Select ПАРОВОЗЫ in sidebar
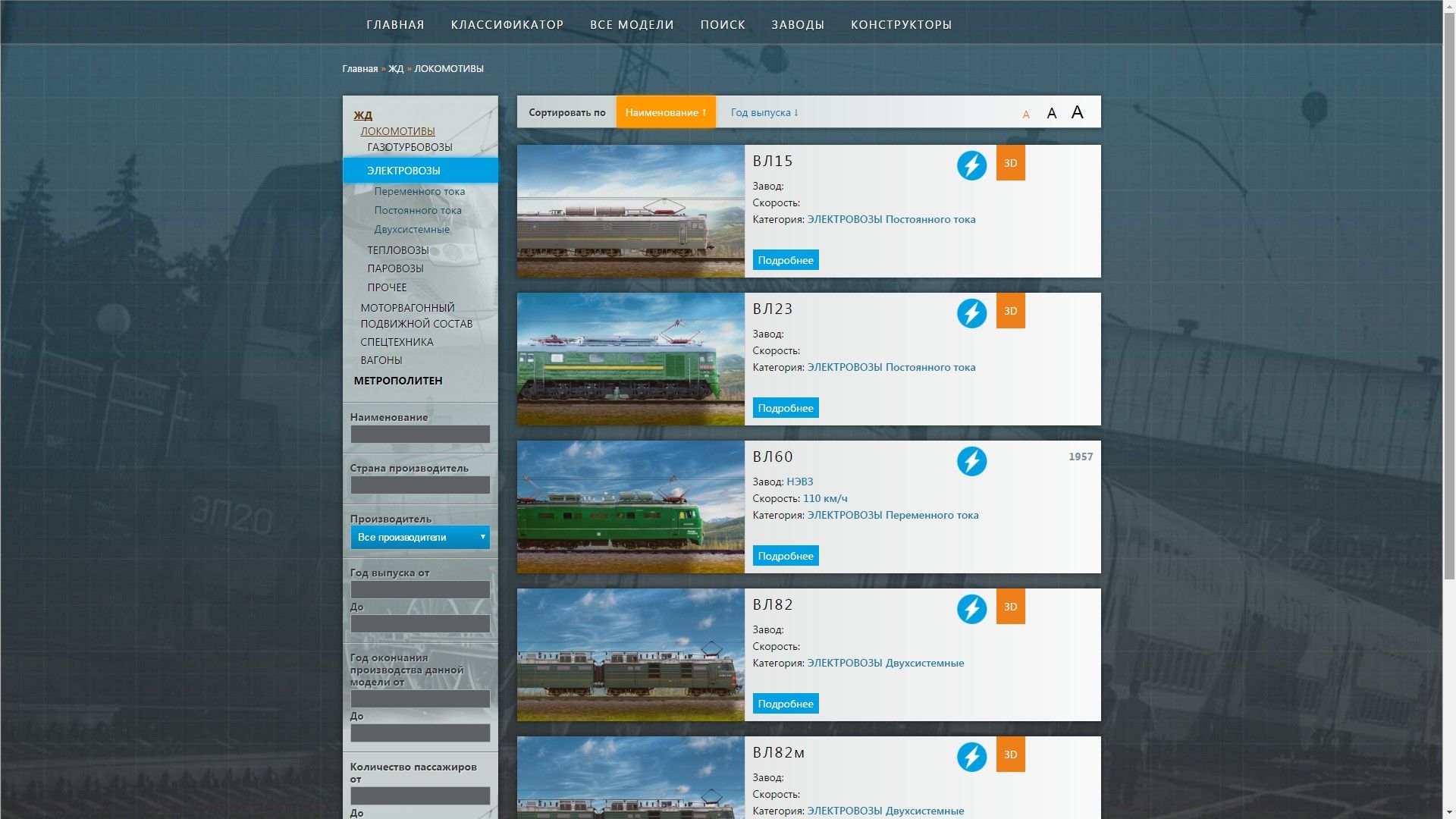The width and height of the screenshot is (1456, 819). [x=395, y=268]
